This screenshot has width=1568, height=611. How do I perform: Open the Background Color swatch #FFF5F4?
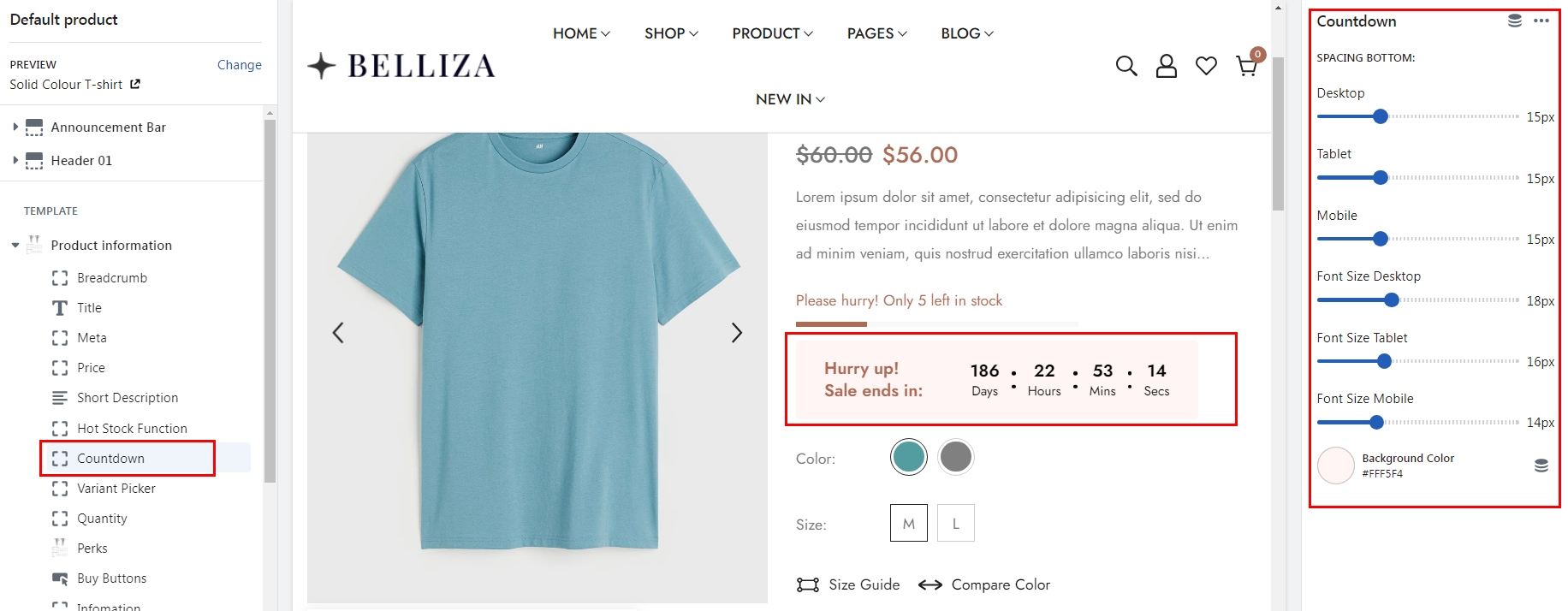pyautogui.click(x=1335, y=466)
